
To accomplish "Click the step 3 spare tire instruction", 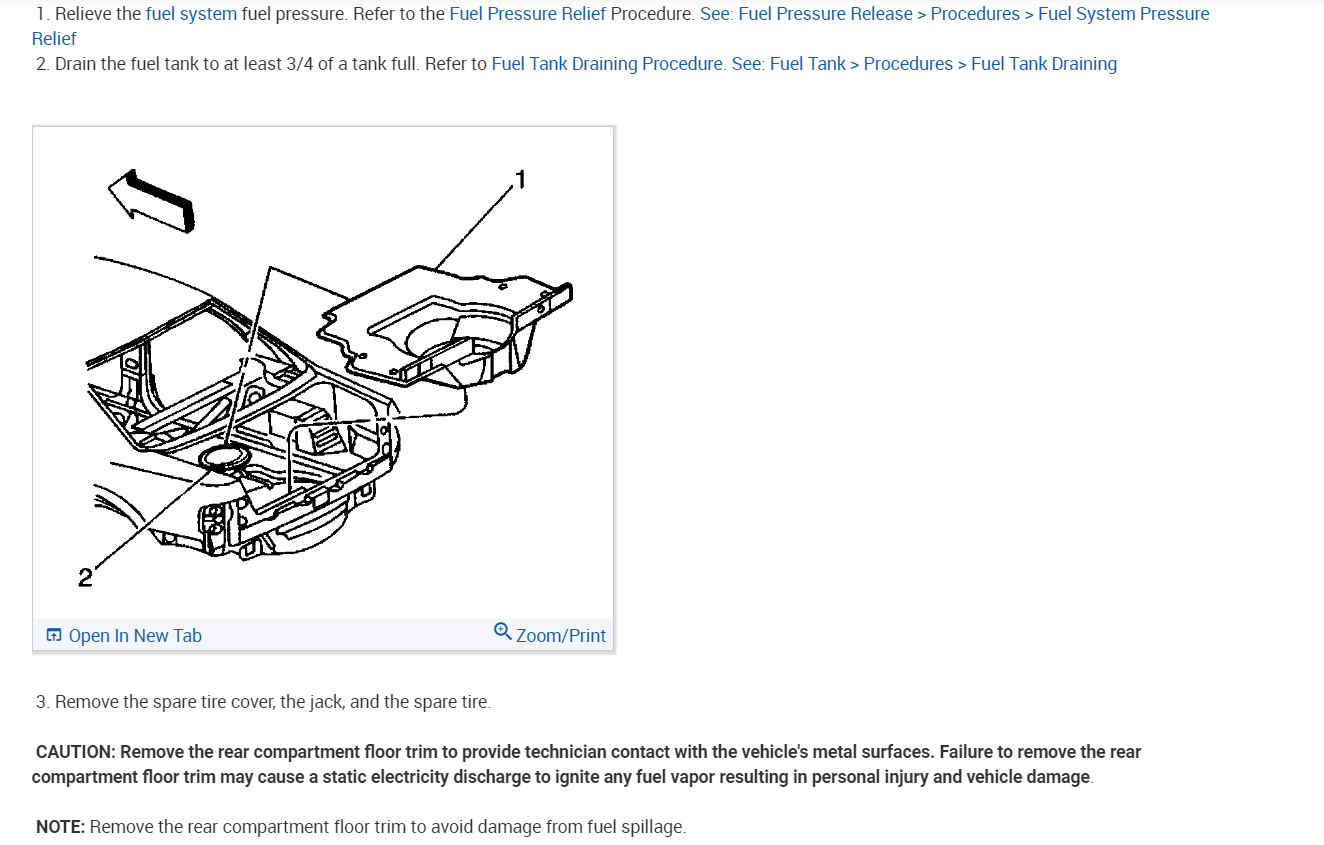I will coord(264,702).
